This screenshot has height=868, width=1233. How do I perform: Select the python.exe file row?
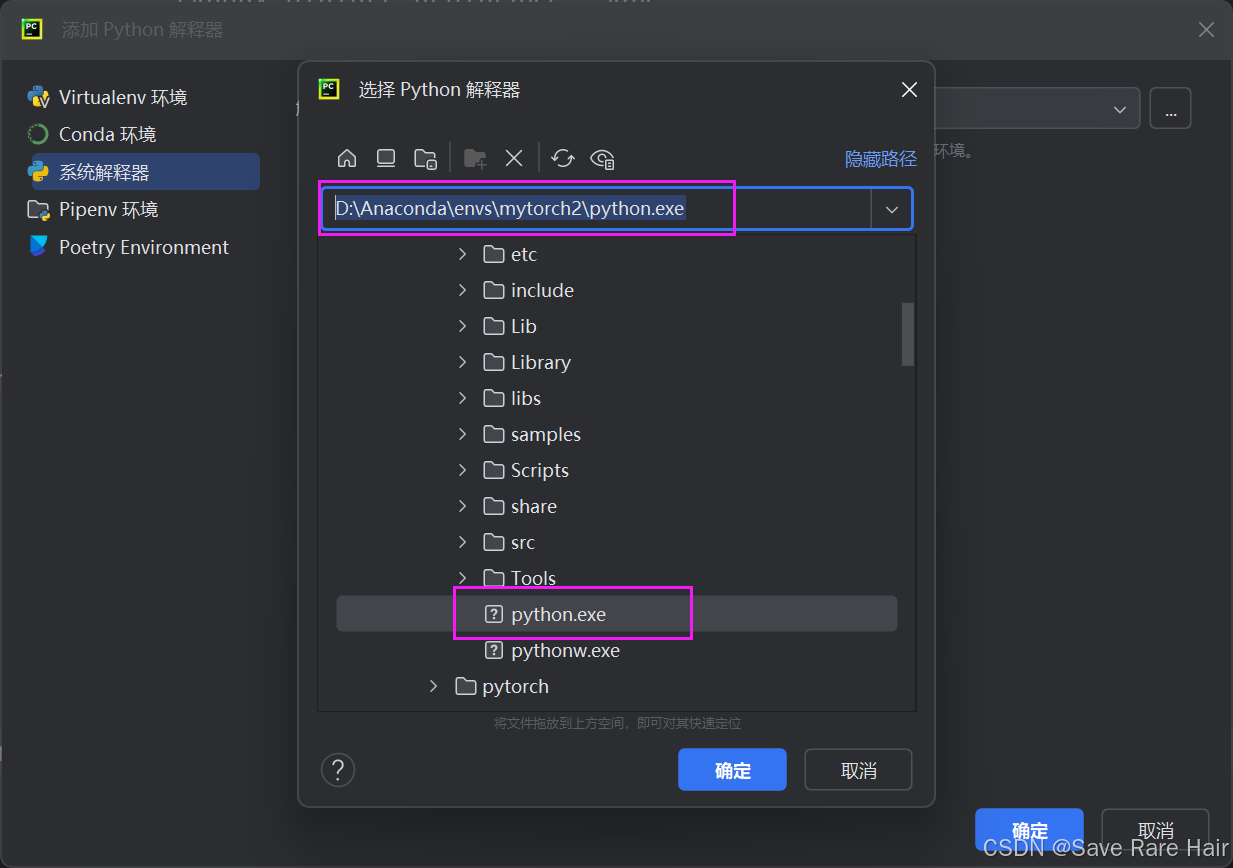pyautogui.click(x=616, y=615)
